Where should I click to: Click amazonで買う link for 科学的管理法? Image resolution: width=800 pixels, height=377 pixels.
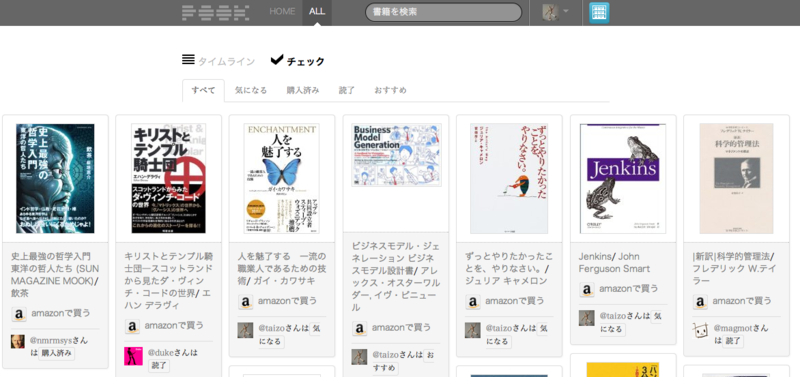click(x=742, y=301)
